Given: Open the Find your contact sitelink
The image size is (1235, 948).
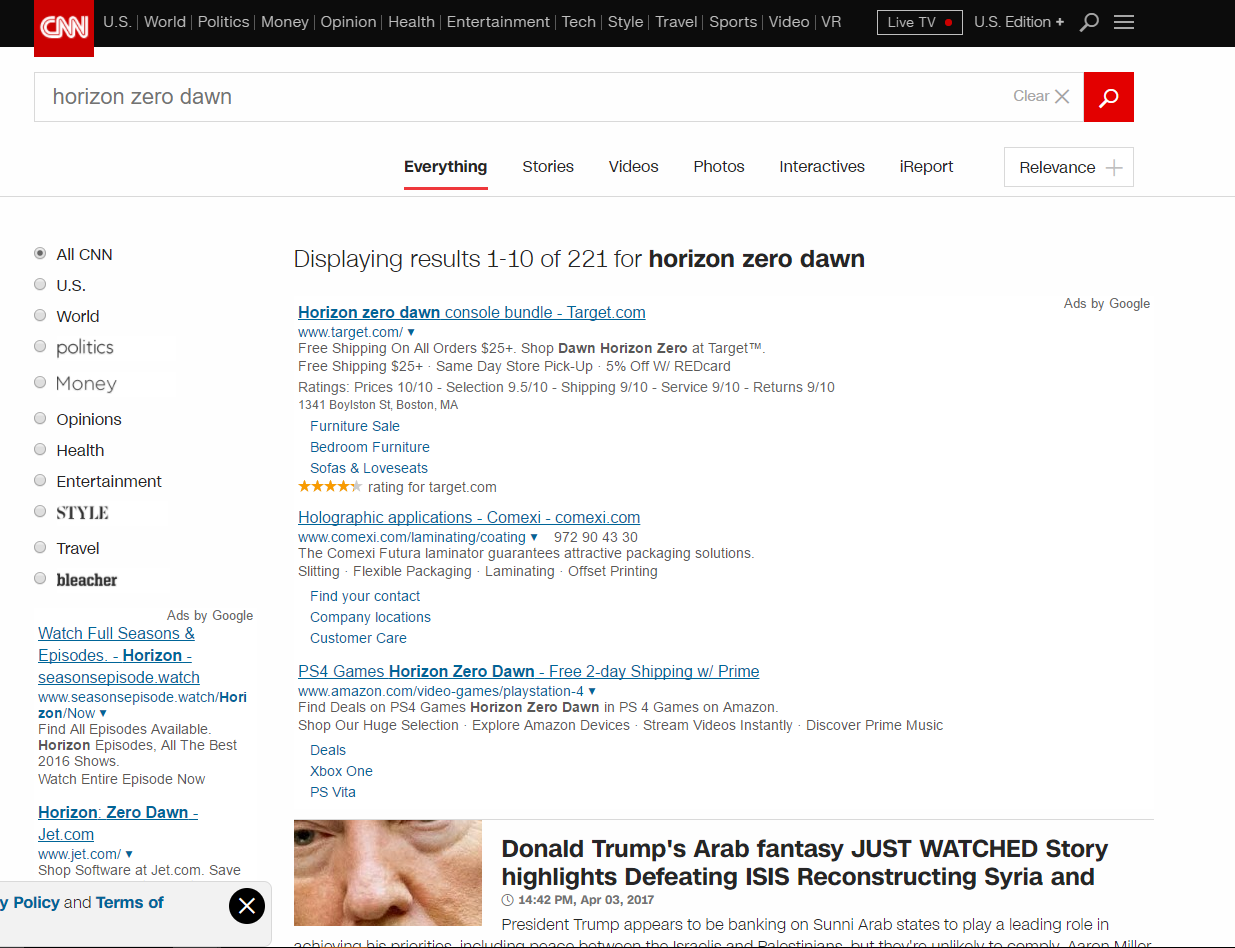Looking at the screenshot, I should point(365,596).
